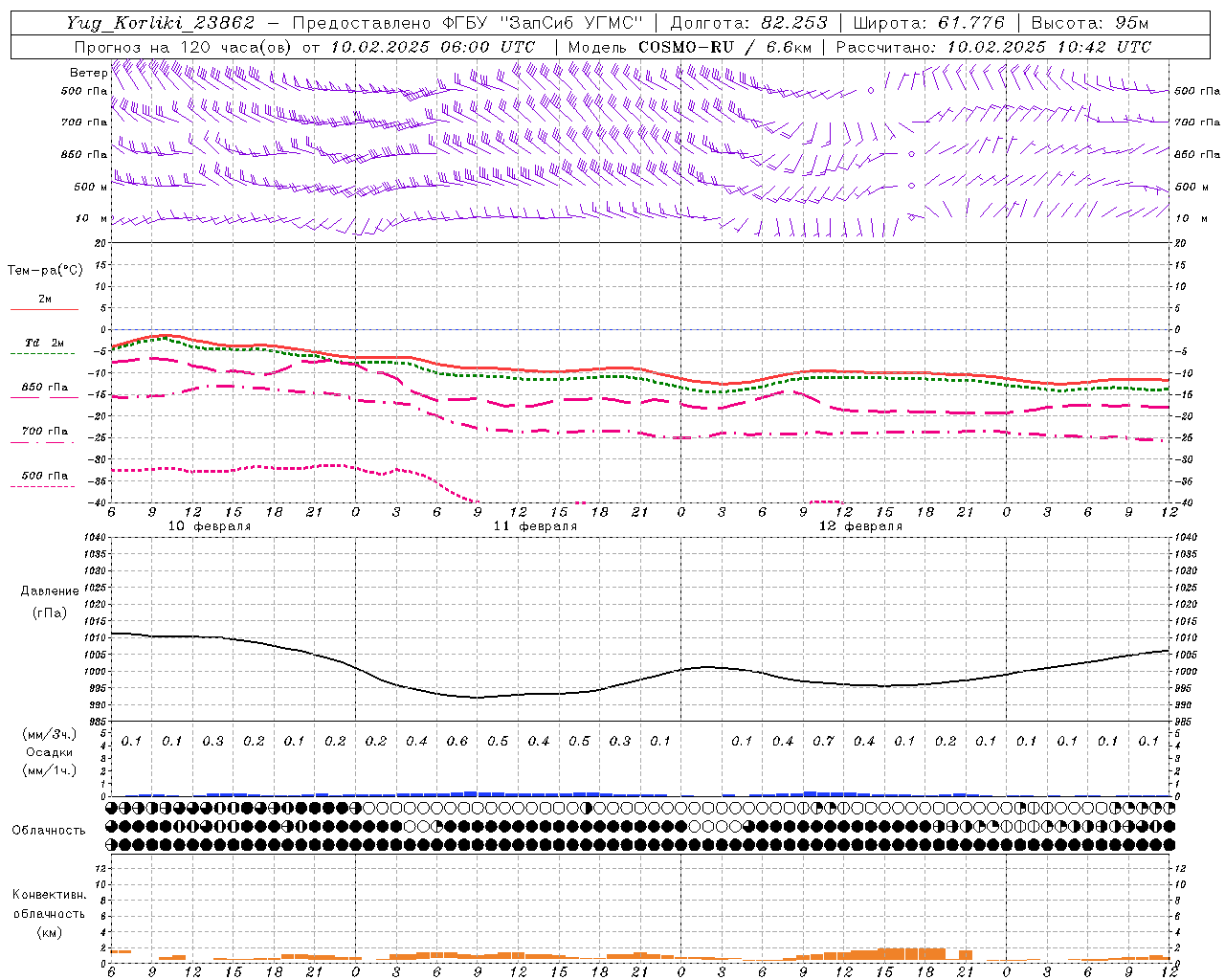1225x980 pixels.
Task: Click the (мм/3ч.) precipitation unit label
Action: 50,734
